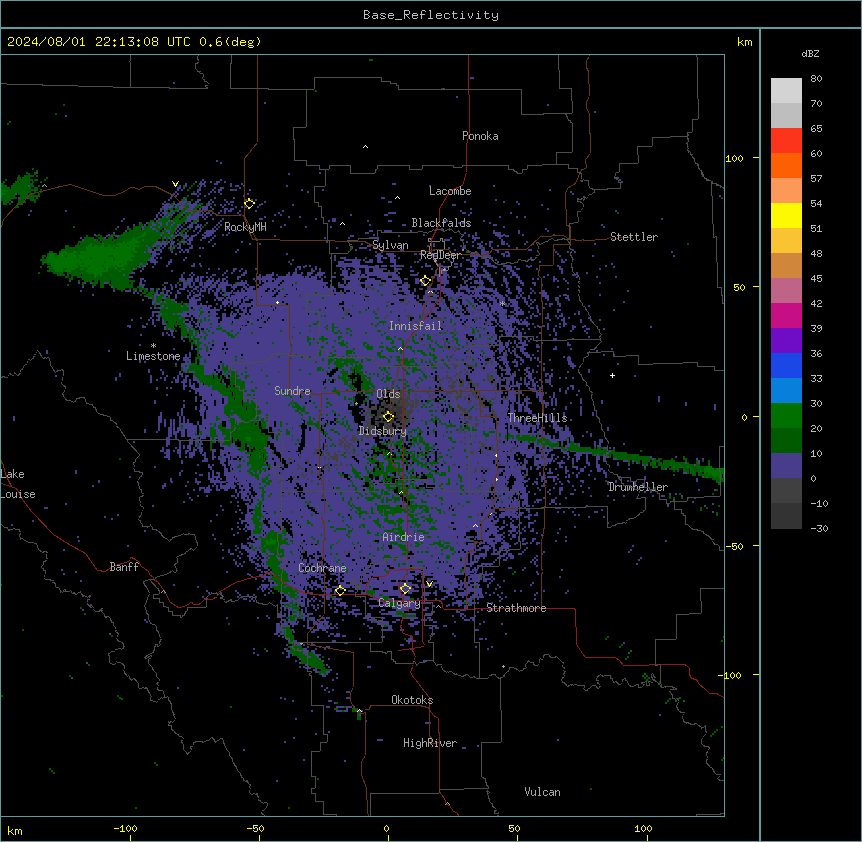862x842 pixels.
Task: Click the bright green legend swatch between 30 and 20
Action: click(786, 416)
